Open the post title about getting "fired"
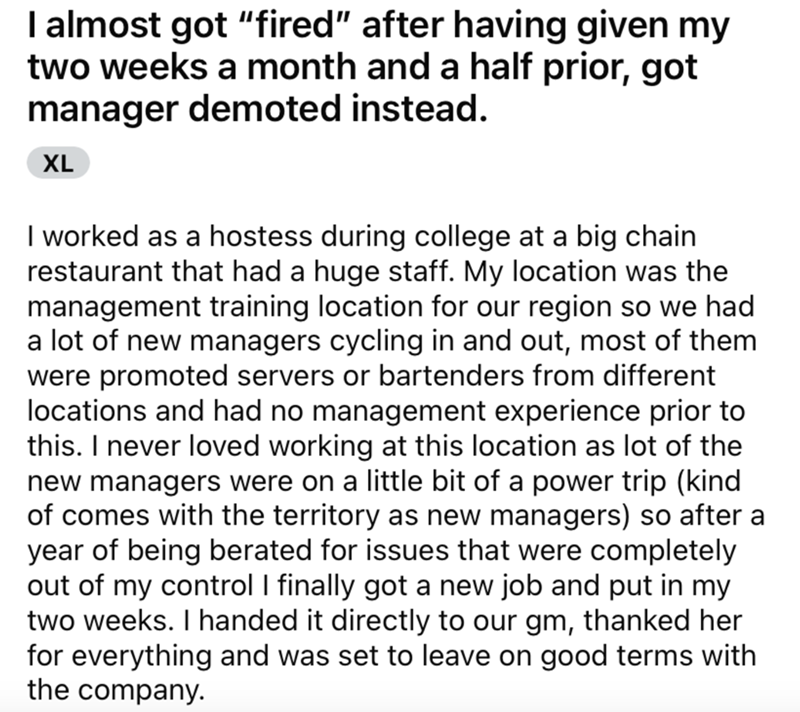 (x=379, y=67)
